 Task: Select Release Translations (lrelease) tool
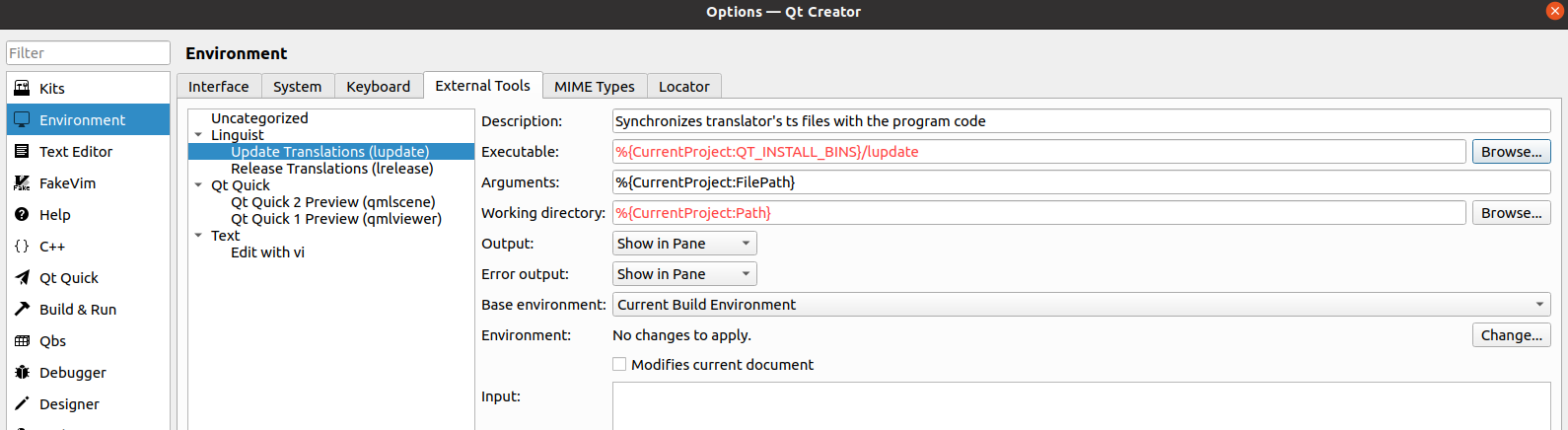pos(331,169)
